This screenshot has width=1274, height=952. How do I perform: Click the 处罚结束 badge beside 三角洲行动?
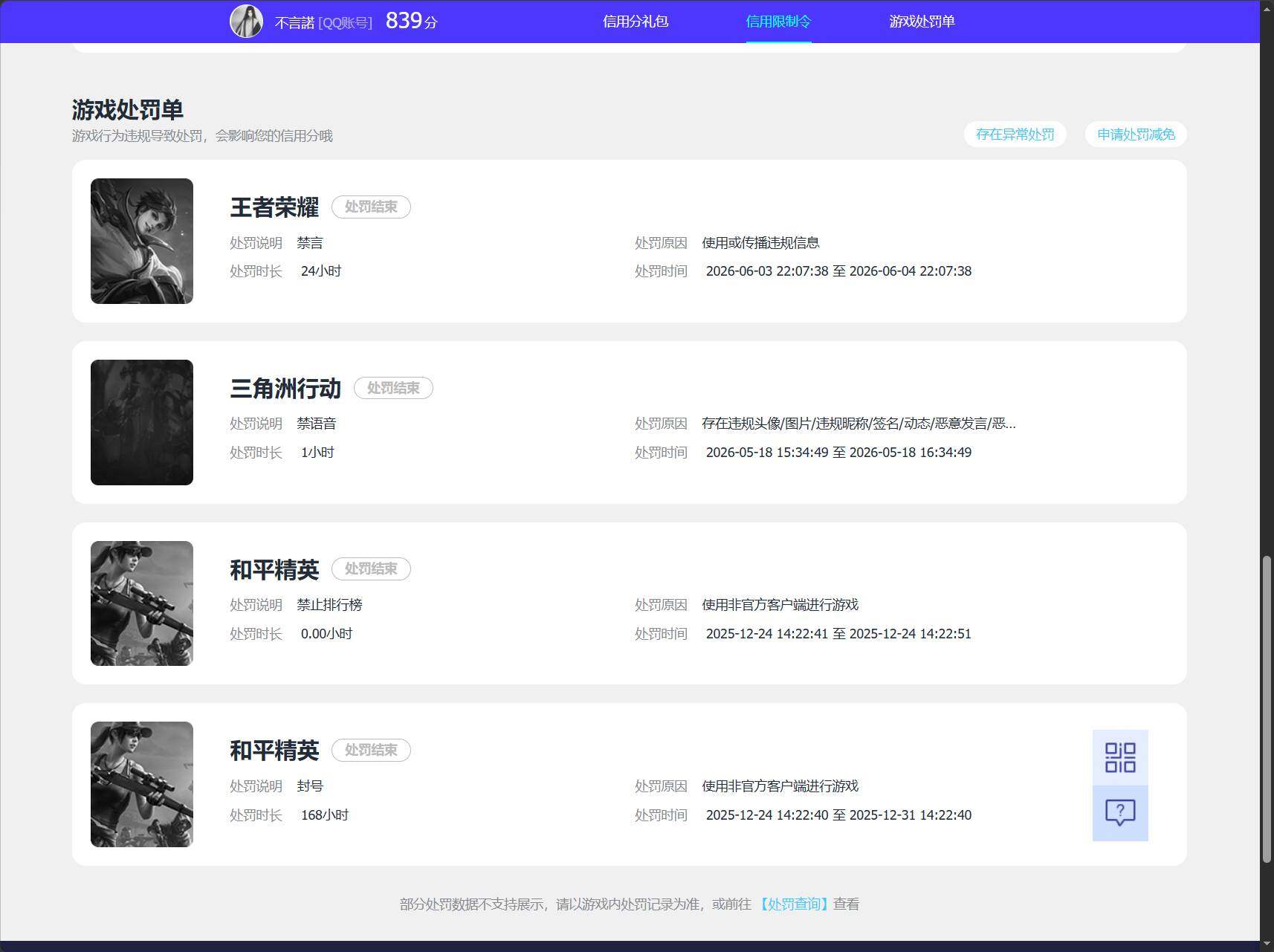[x=393, y=388]
